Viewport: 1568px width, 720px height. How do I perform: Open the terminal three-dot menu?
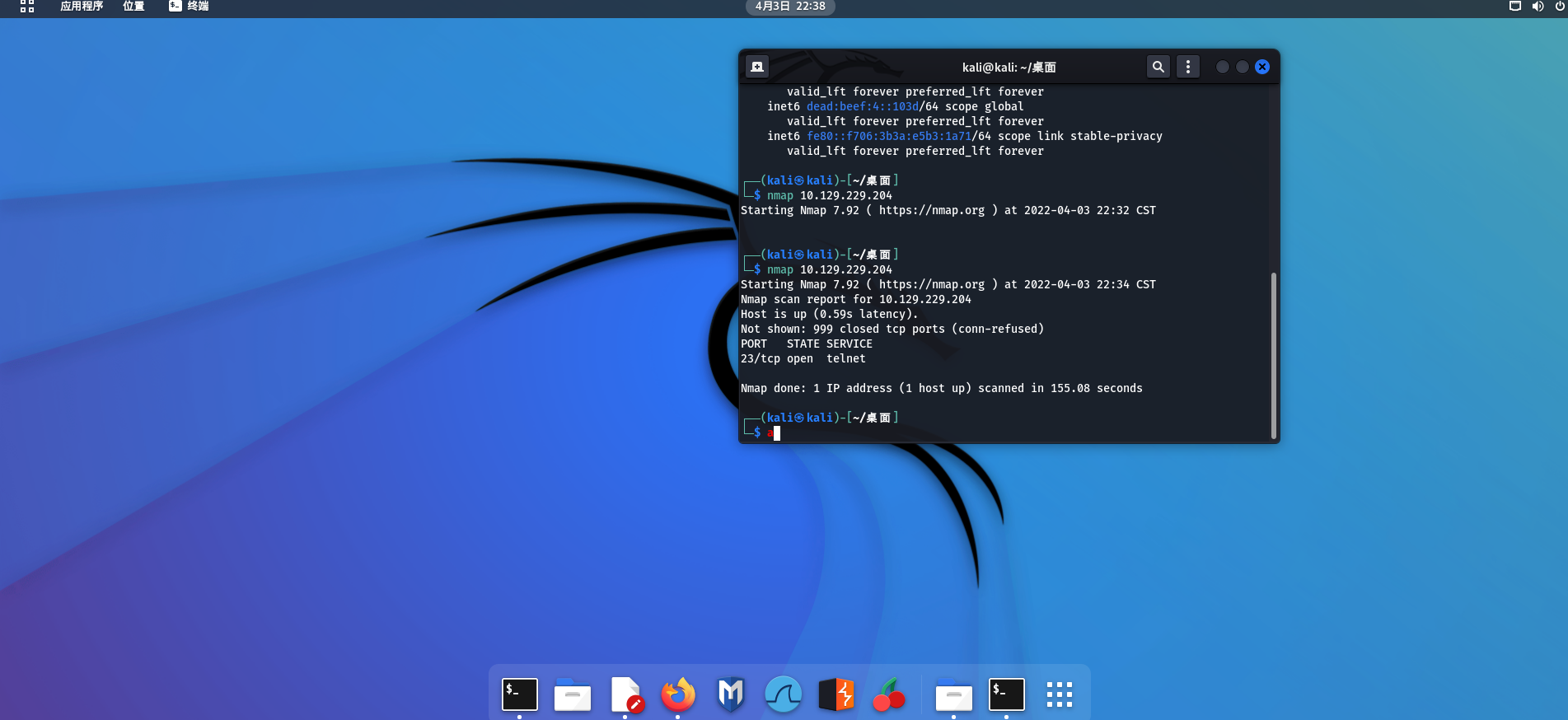1187,67
